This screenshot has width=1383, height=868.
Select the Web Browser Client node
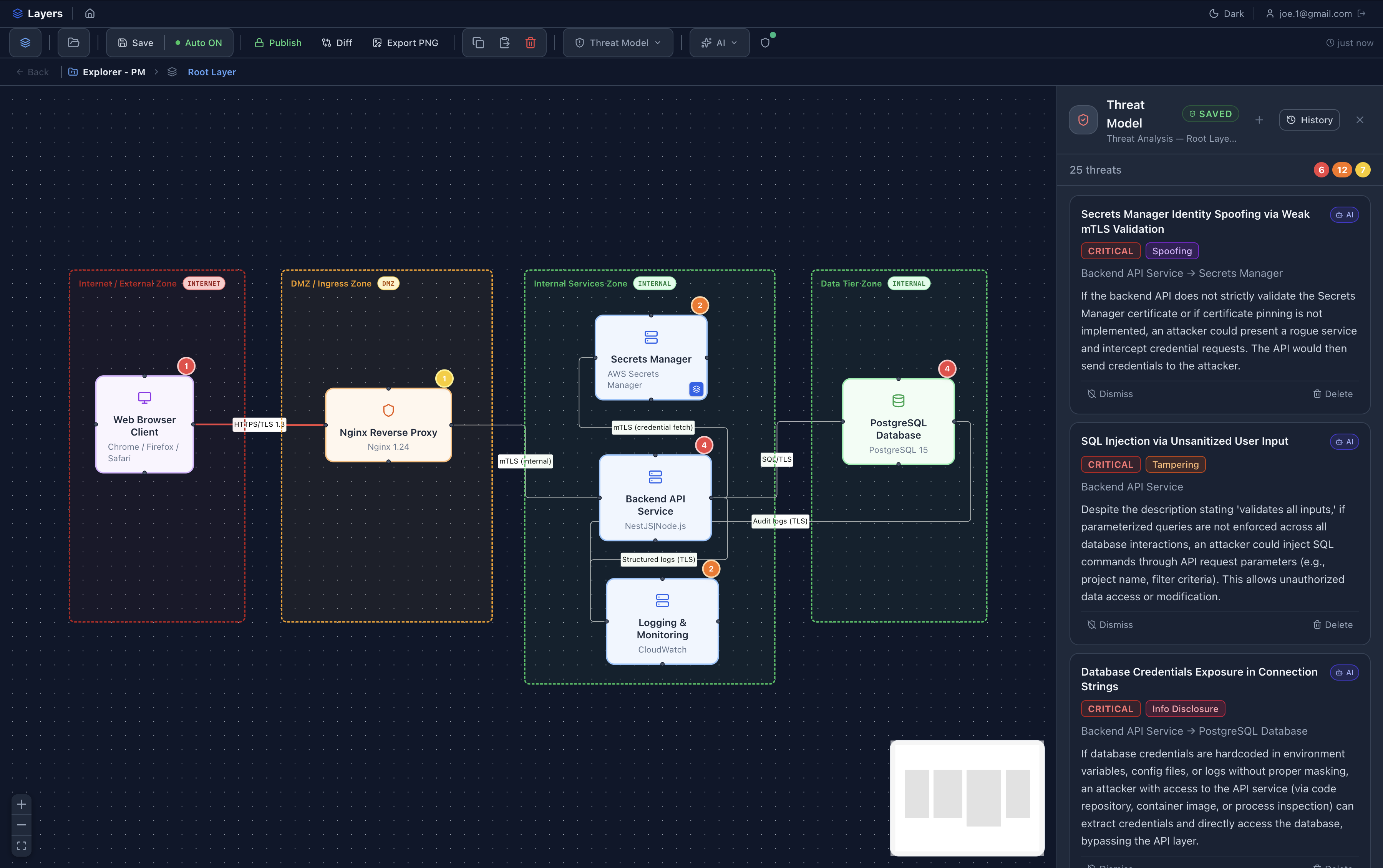point(145,424)
